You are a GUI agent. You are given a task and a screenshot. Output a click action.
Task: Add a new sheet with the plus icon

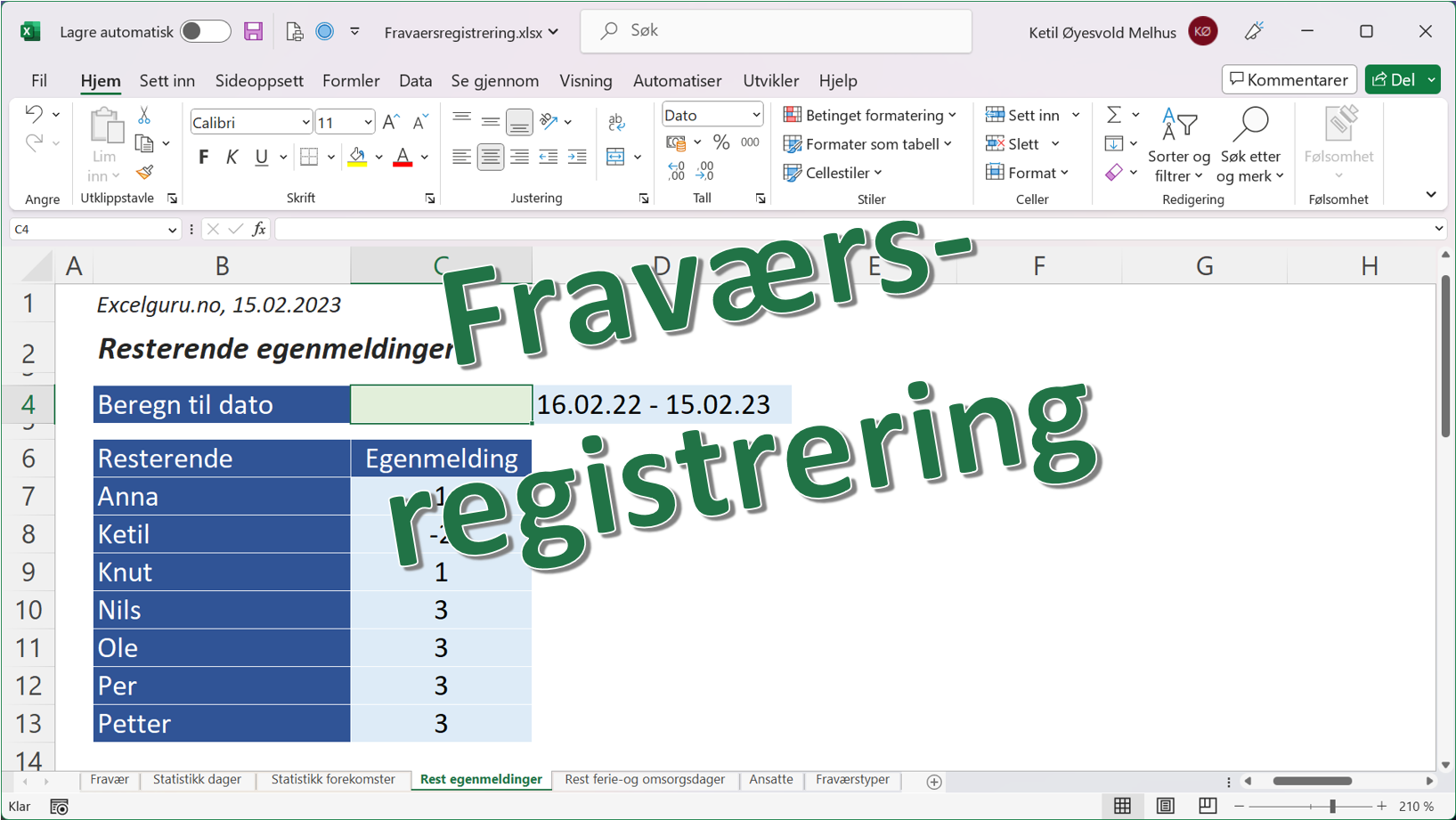click(x=933, y=782)
